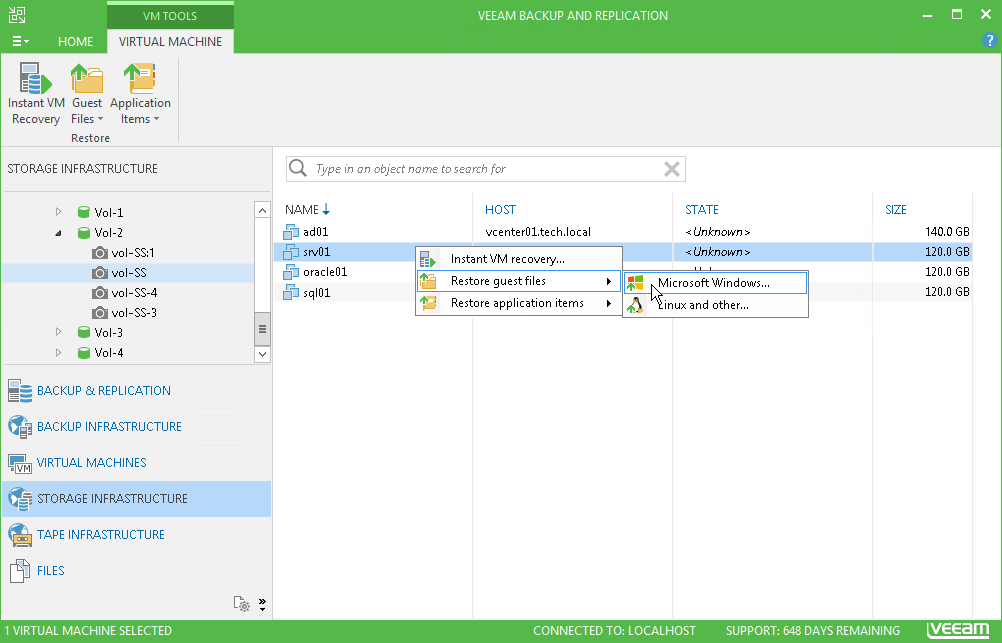Open Restore guest files submenu
Viewport: 1002px width, 643px height.
(519, 281)
